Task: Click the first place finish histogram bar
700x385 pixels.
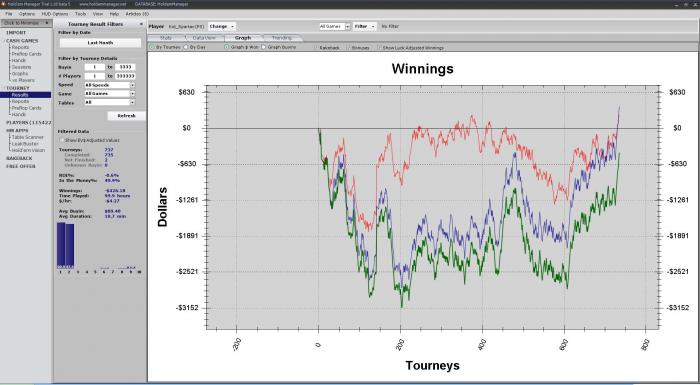Action: [61, 245]
